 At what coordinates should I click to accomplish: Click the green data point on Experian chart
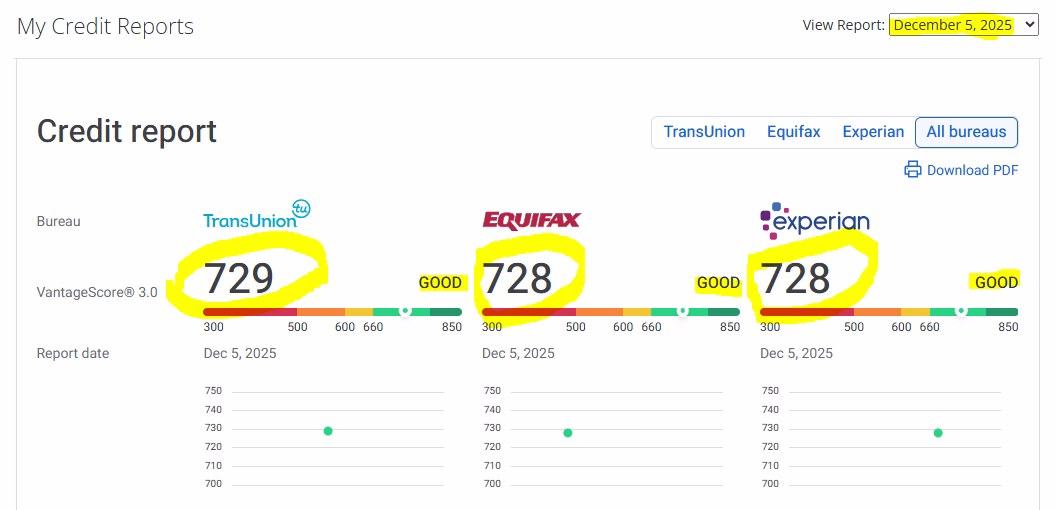(x=938, y=433)
